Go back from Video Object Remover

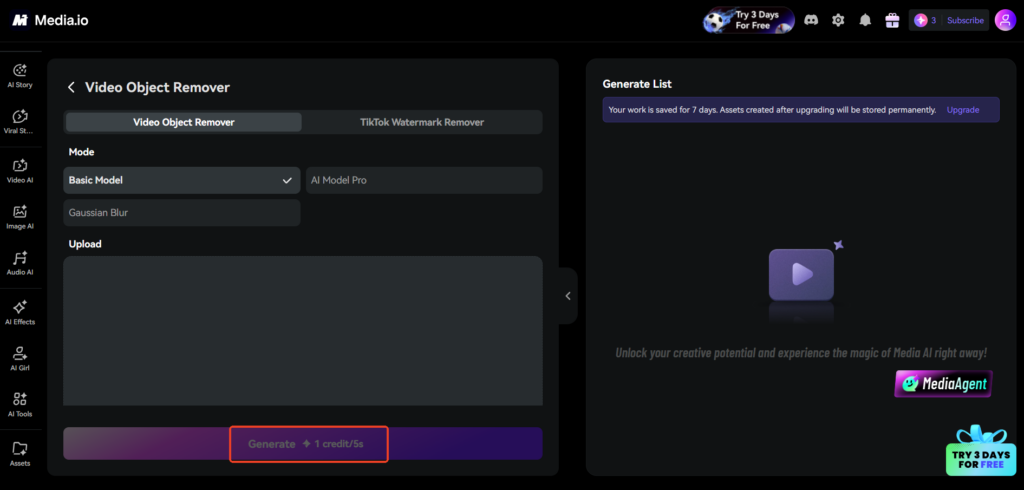pos(71,88)
